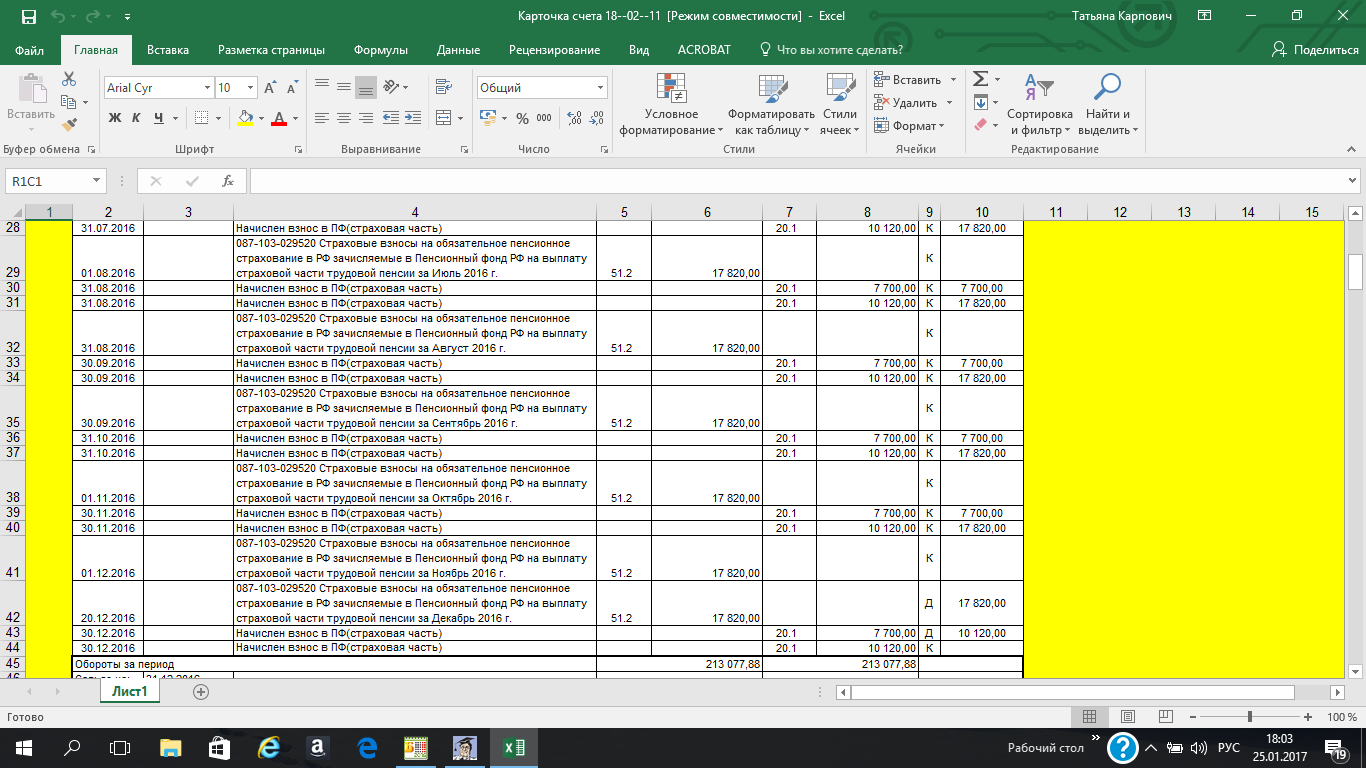Click the Format Painter brush icon
The height and width of the screenshot is (768, 1366).
click(x=69, y=125)
